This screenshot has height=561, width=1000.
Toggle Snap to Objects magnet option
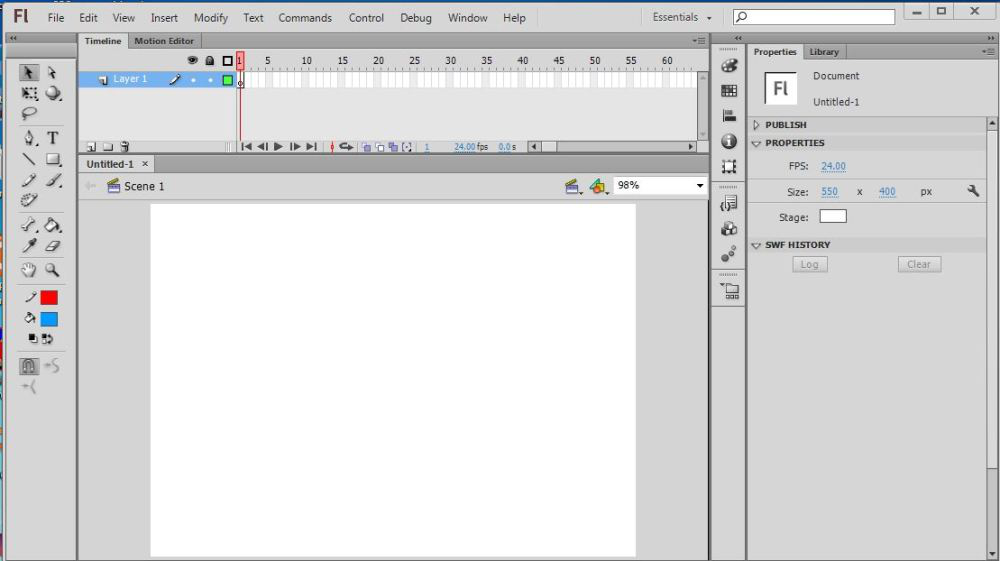(x=28, y=366)
